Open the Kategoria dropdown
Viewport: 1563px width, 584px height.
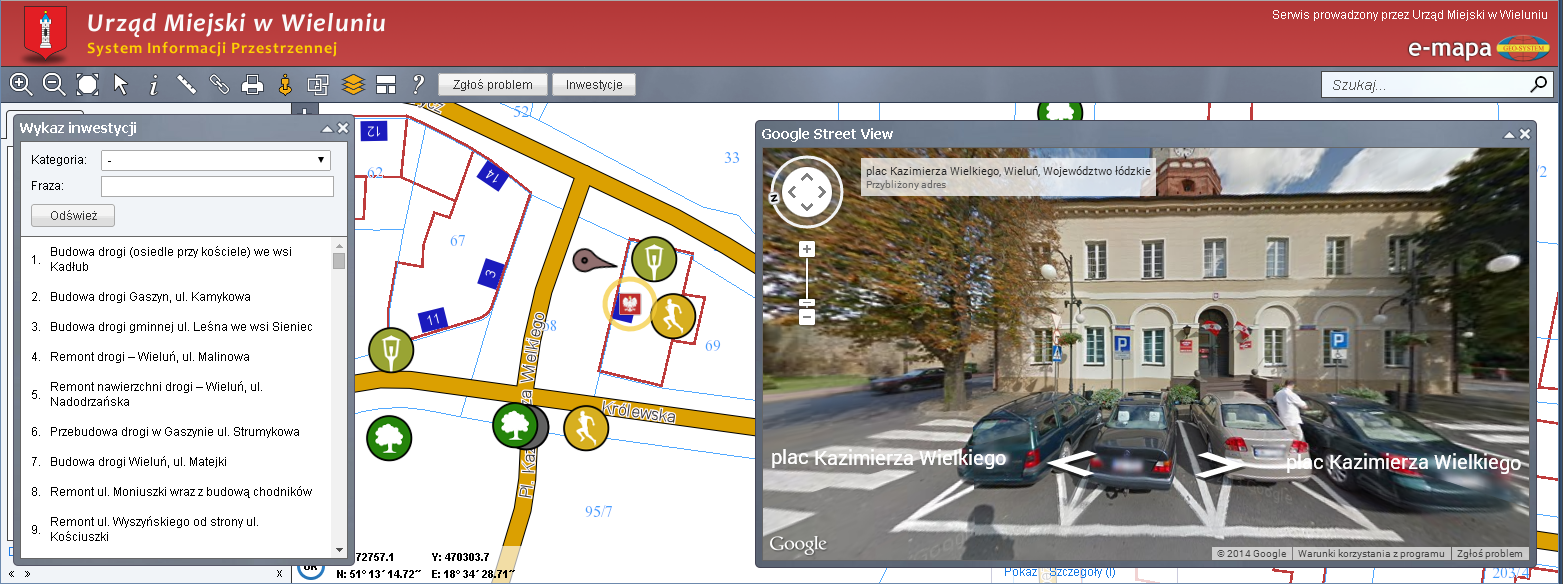(217, 160)
